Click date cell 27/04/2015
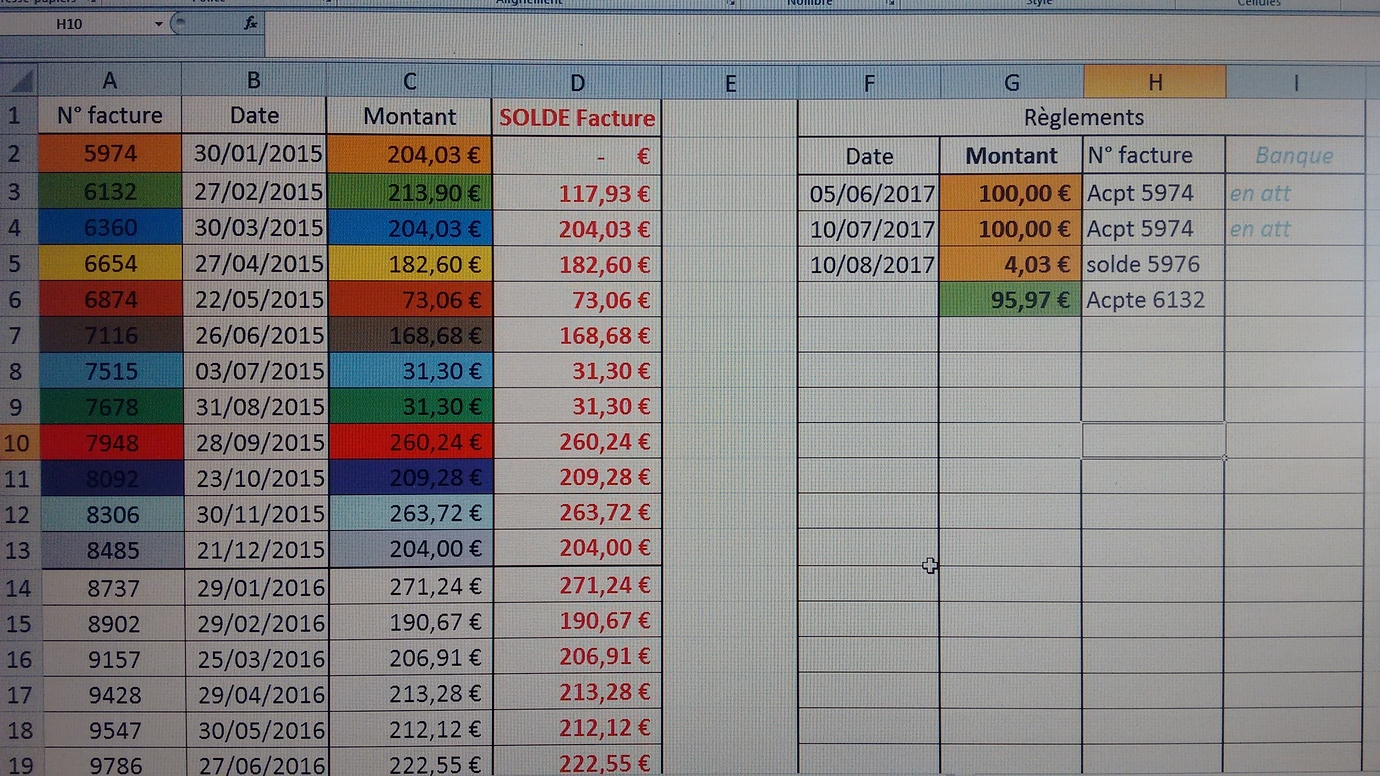The width and height of the screenshot is (1380, 776). [x=255, y=264]
